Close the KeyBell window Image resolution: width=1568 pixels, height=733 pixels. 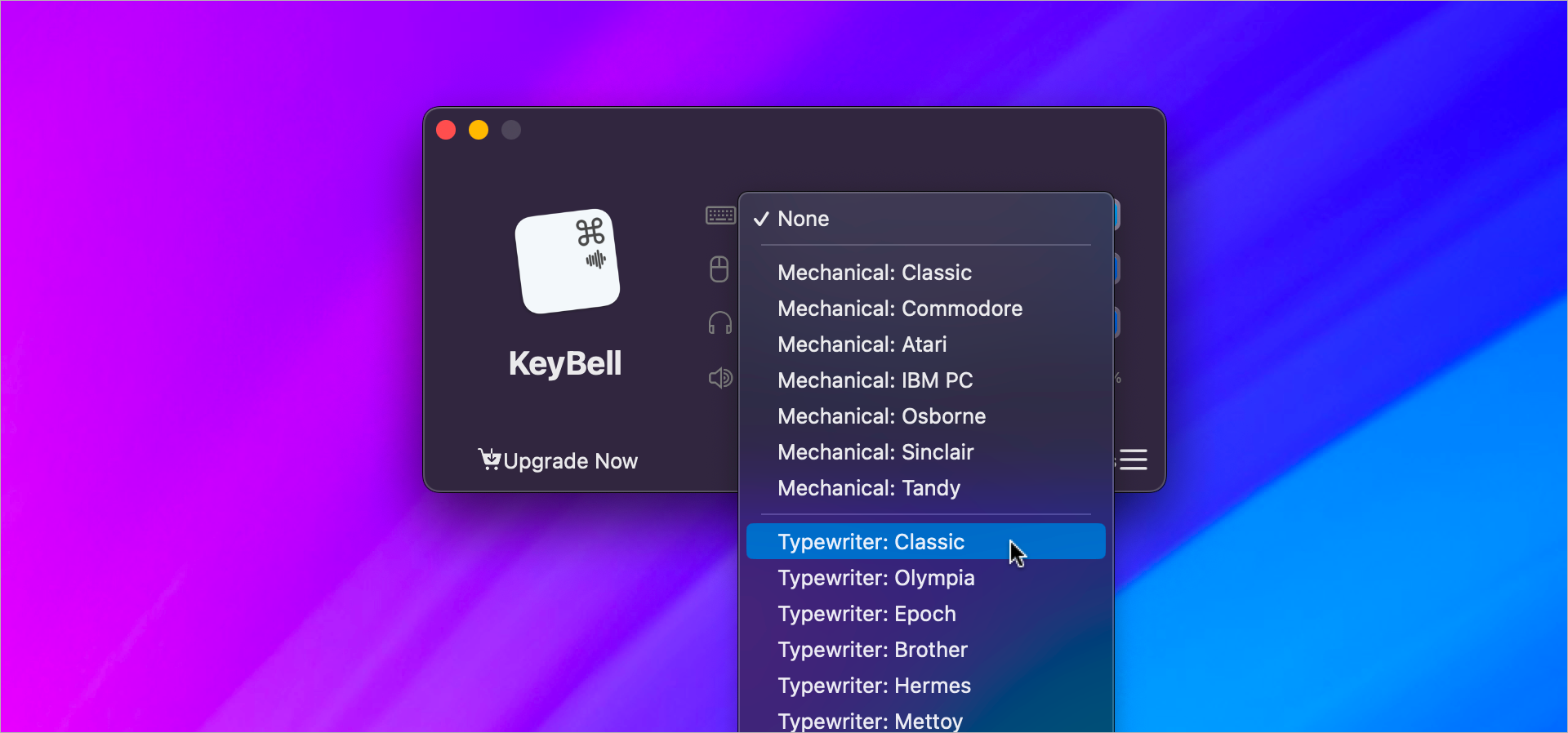446,130
